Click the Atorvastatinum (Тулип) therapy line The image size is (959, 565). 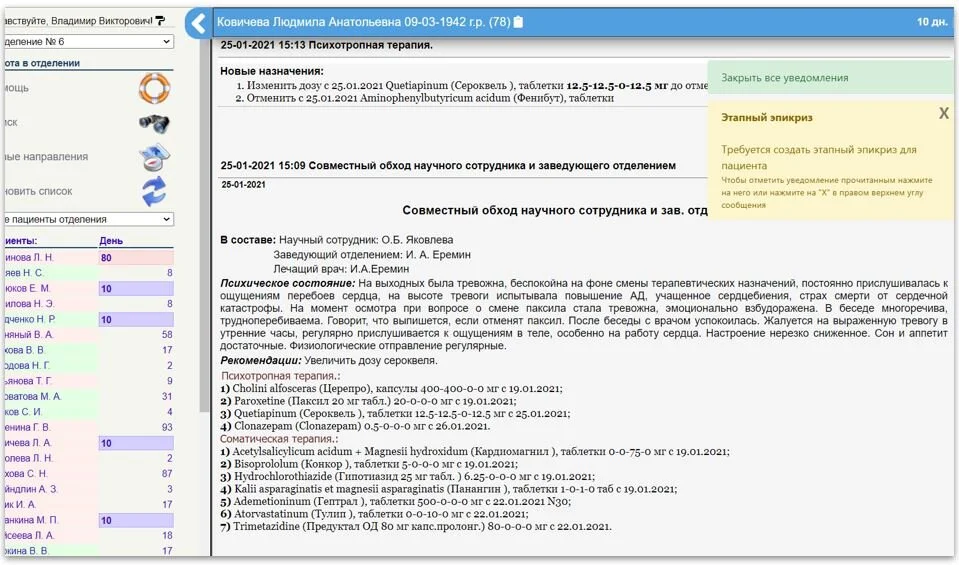pos(374,514)
